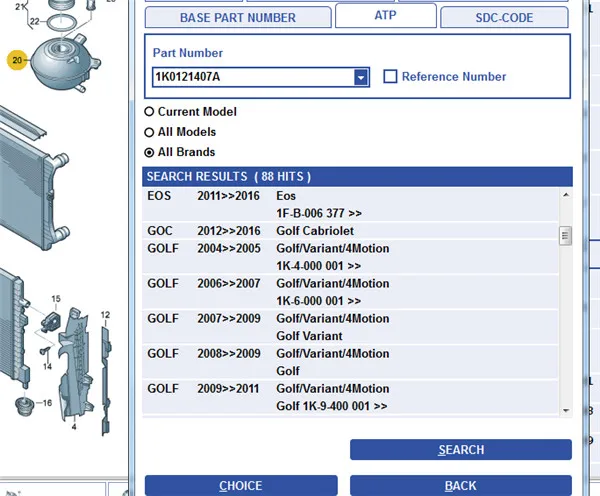Click callout number 22 in parts diagram
The width and height of the screenshot is (600, 496).
(x=35, y=21)
